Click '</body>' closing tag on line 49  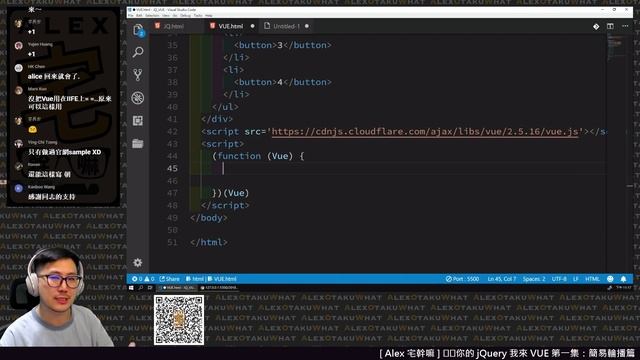209,218
